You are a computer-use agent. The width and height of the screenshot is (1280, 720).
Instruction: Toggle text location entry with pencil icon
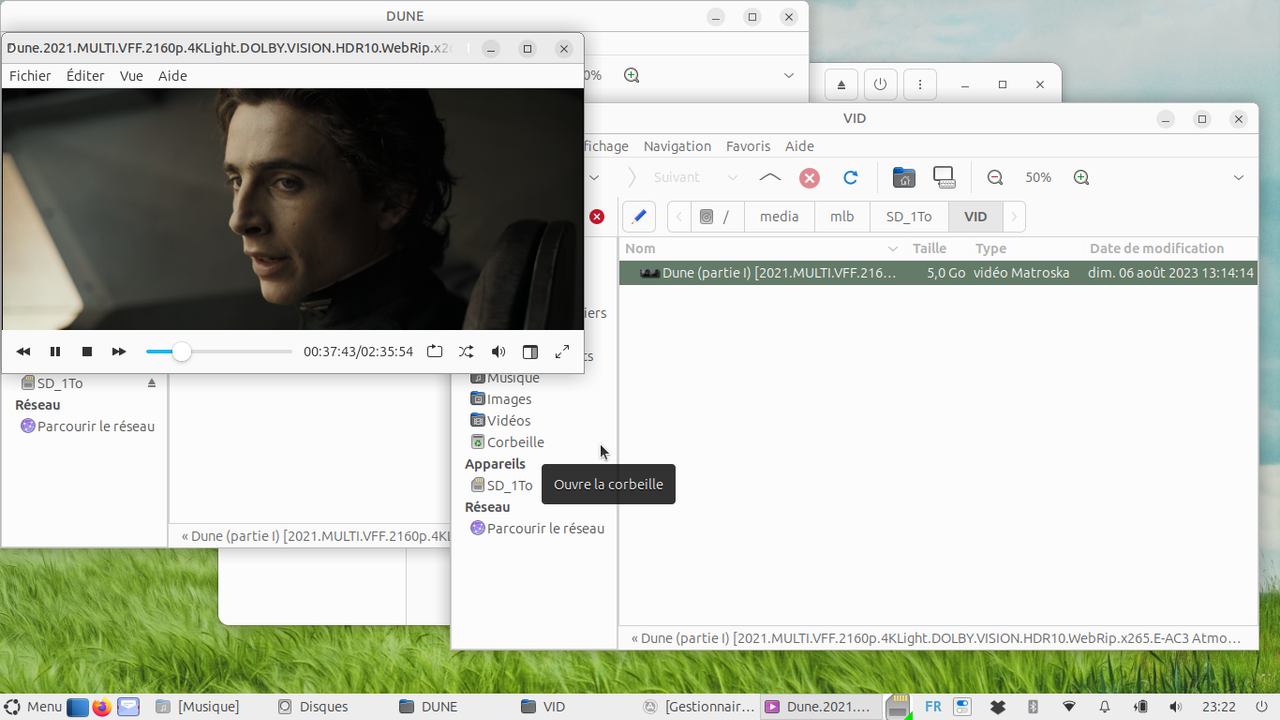pos(639,217)
